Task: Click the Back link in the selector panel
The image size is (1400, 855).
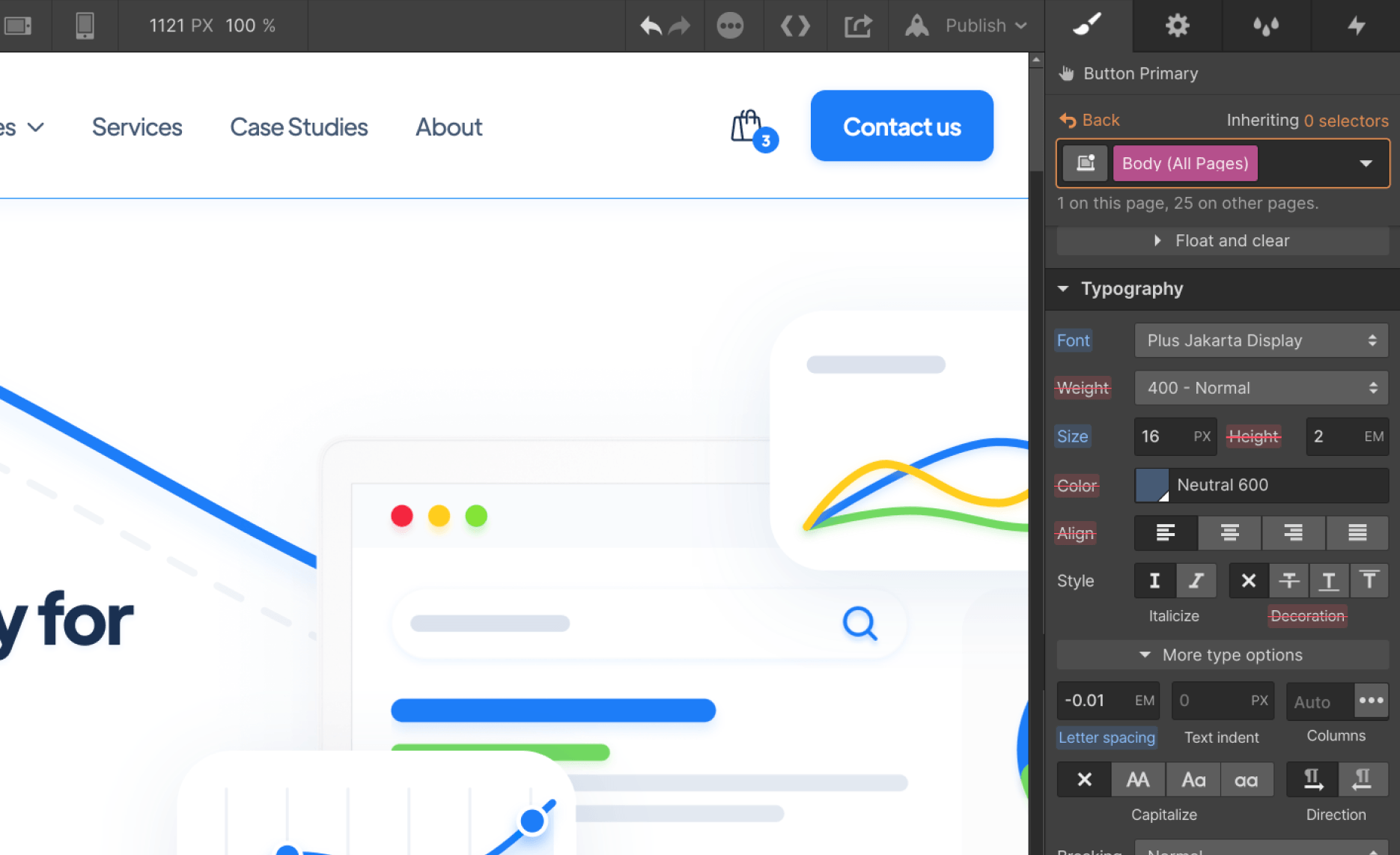Action: coord(1089,120)
